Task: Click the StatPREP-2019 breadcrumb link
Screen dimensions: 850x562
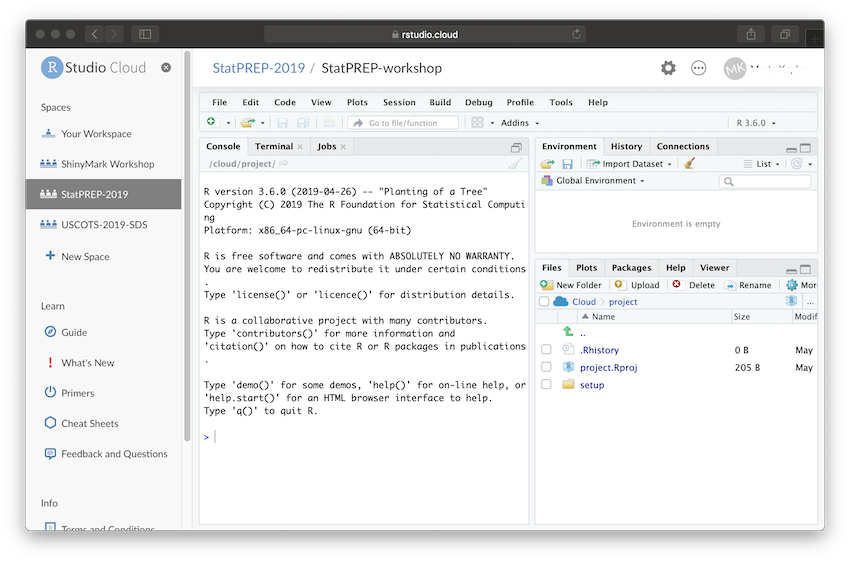Action: (x=259, y=68)
